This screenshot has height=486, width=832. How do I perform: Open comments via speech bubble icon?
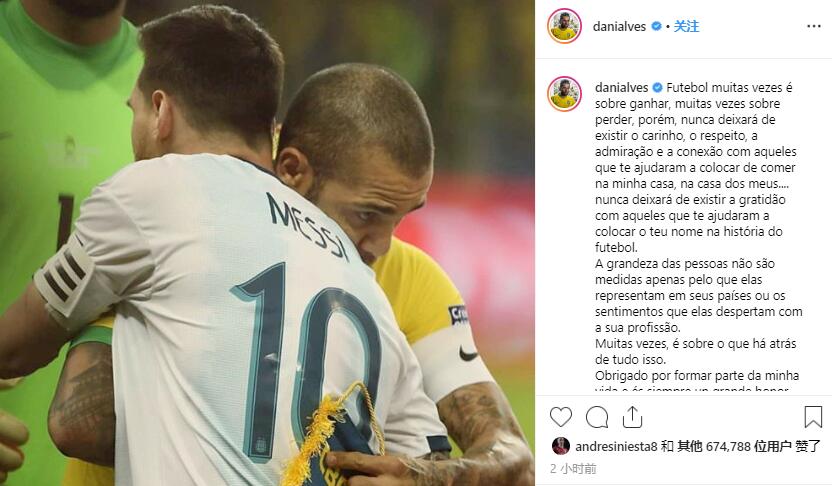pyautogui.click(x=597, y=417)
